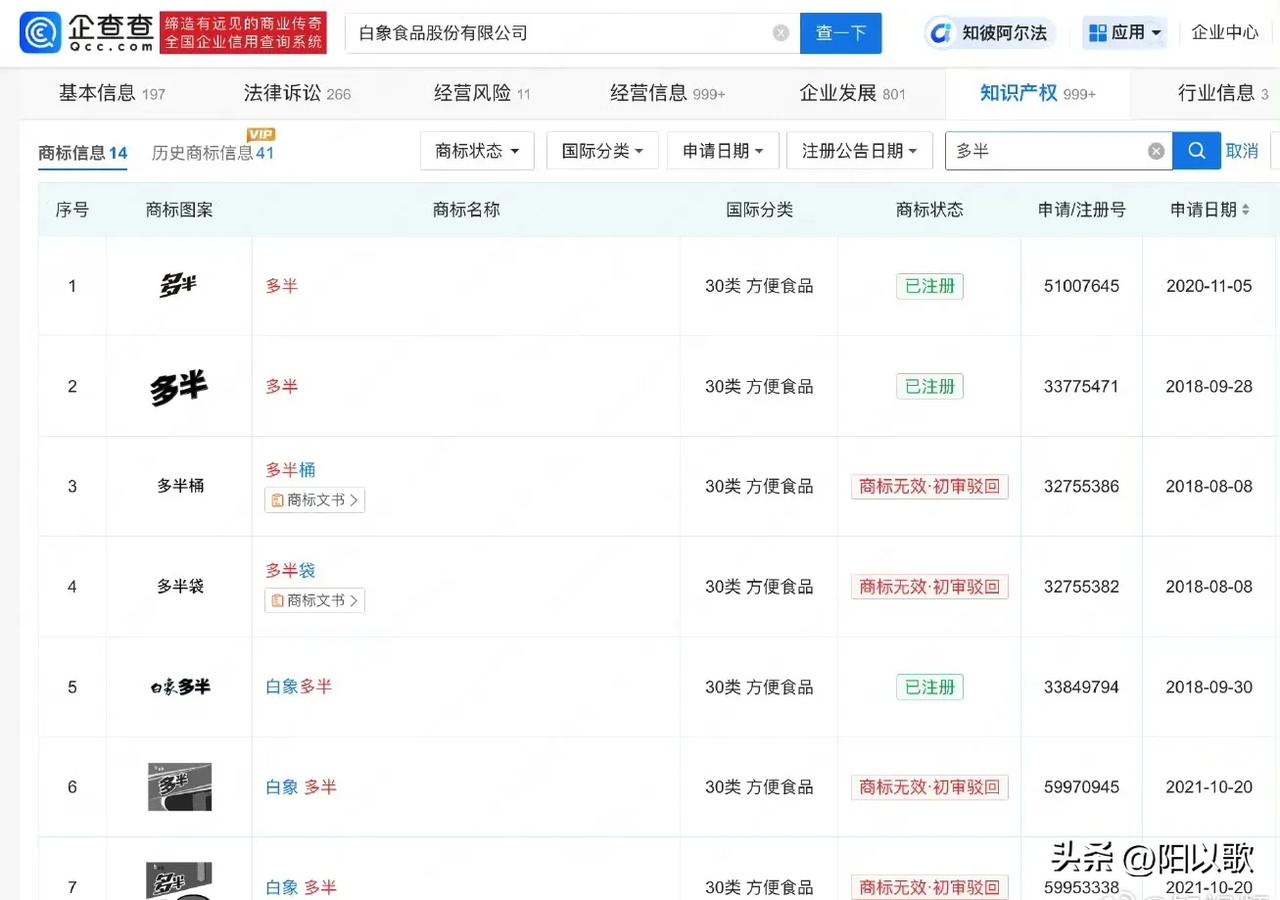
Task: Click 商标名称 column header
Action: click(x=466, y=210)
